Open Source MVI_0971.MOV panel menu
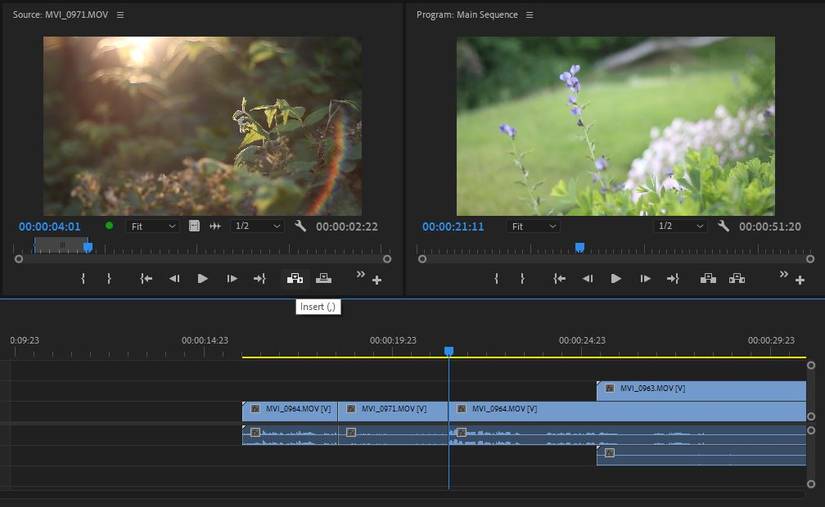825x507 pixels. (x=120, y=15)
